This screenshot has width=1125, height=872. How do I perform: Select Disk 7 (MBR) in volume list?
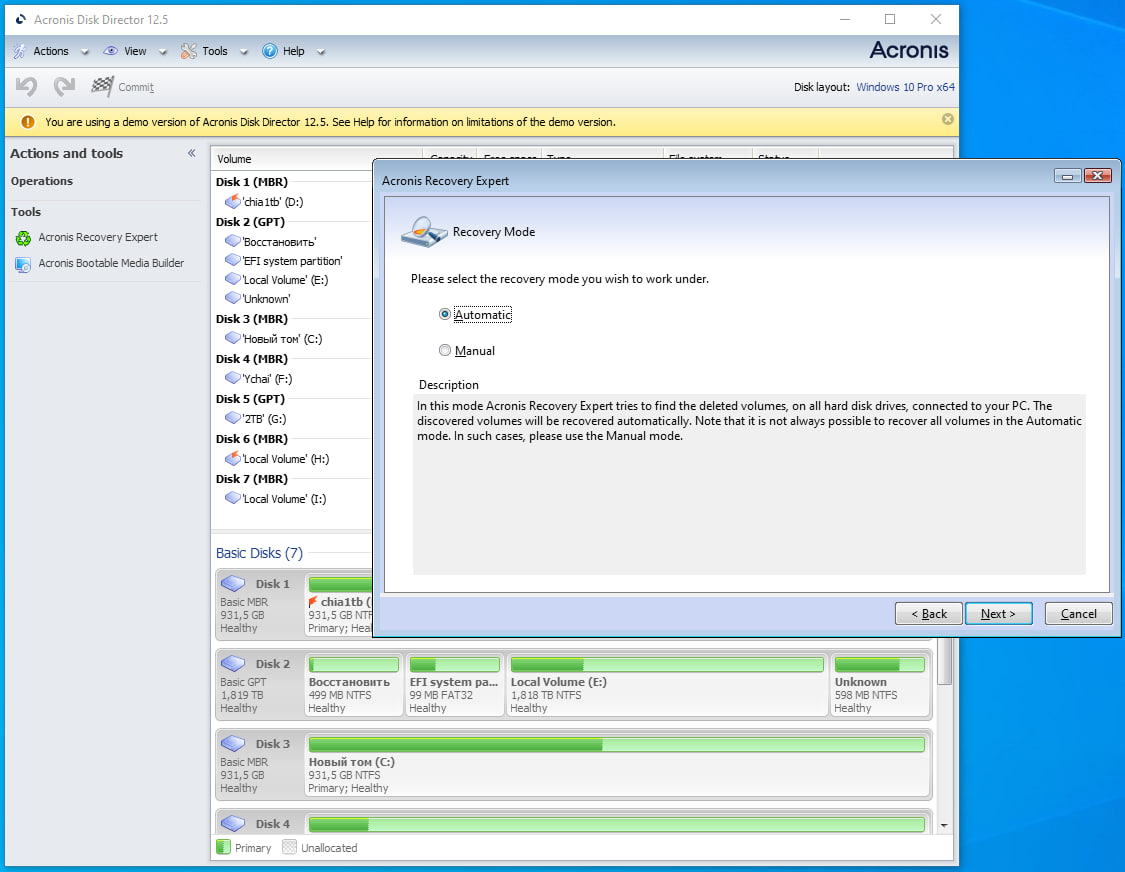[252, 479]
